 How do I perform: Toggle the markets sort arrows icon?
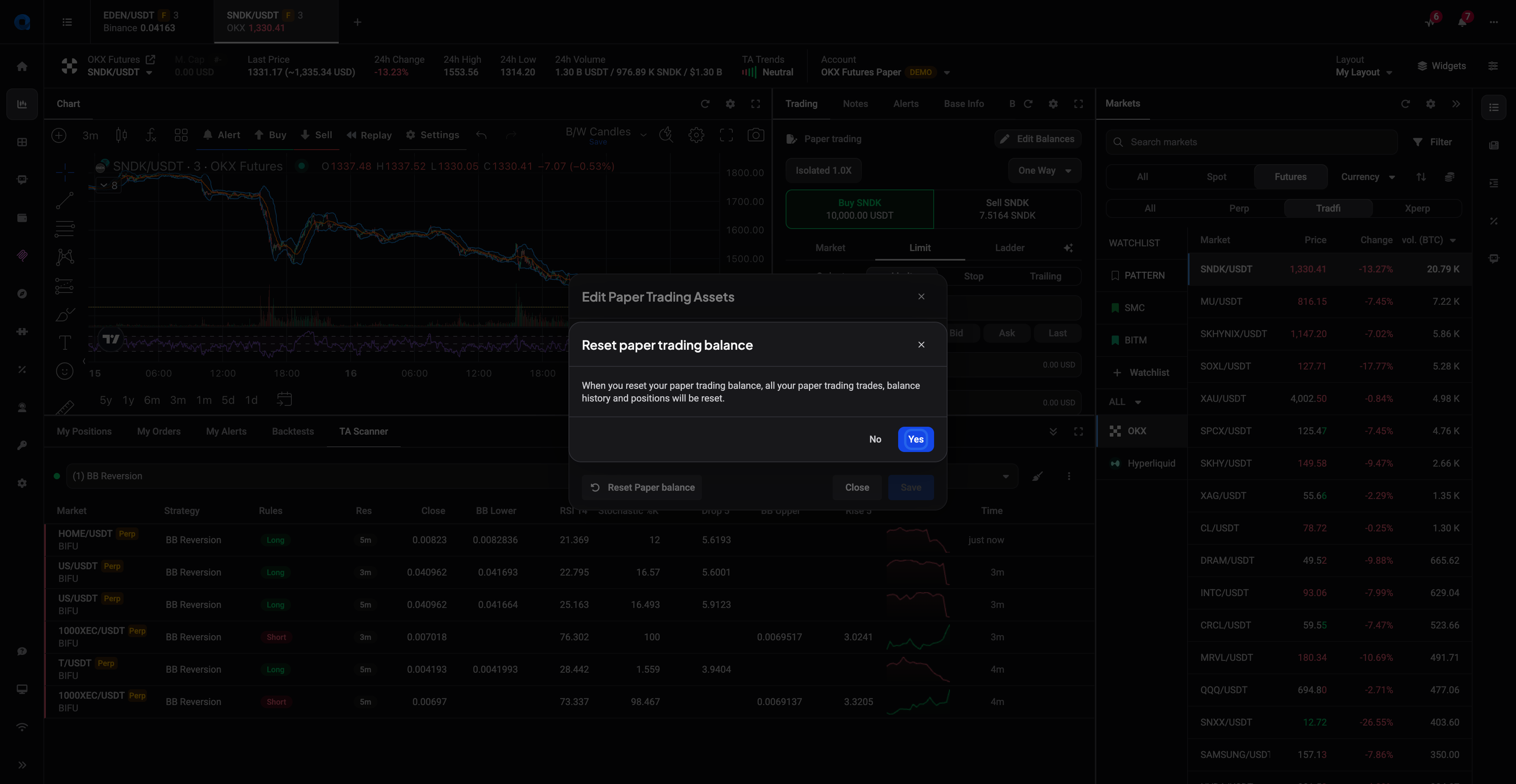[1421, 176]
